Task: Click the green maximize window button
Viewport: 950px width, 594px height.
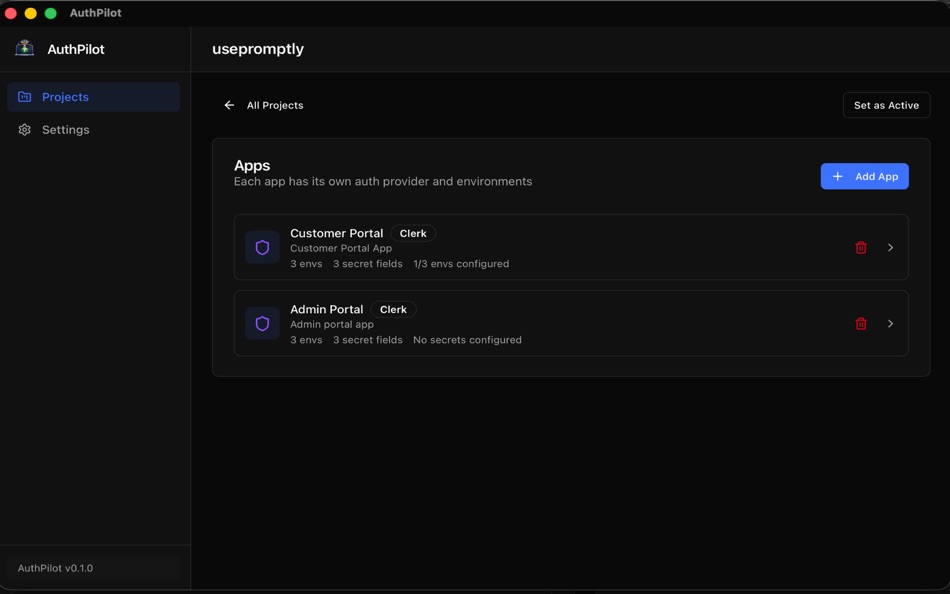Action: coord(51,13)
